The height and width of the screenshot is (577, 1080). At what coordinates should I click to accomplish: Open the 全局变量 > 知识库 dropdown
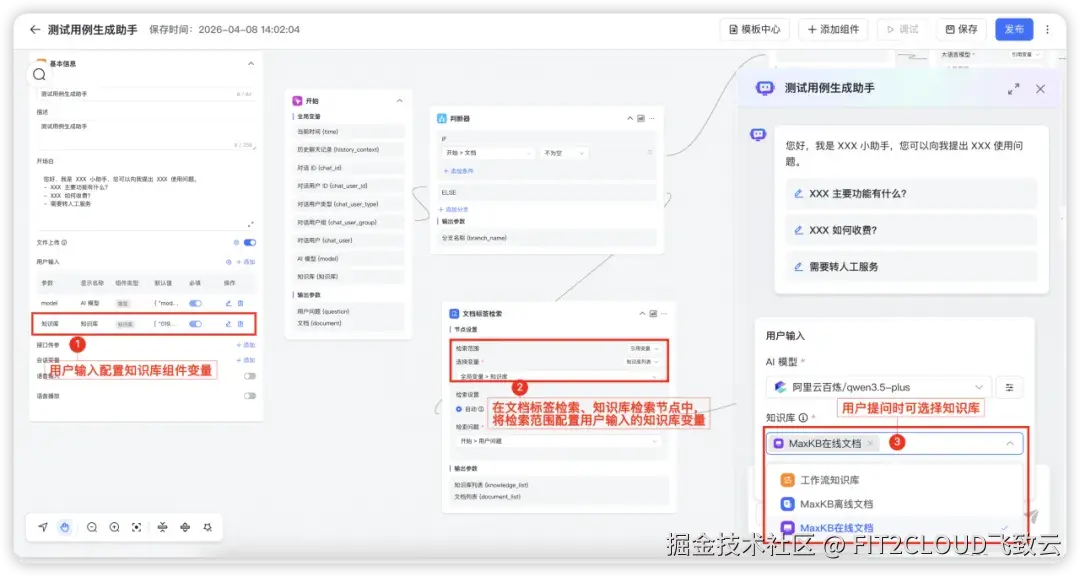558,377
